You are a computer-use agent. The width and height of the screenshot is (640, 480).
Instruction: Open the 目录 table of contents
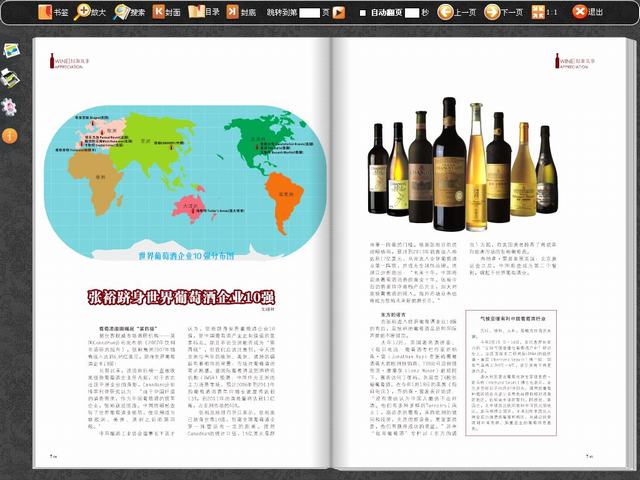click(x=204, y=12)
